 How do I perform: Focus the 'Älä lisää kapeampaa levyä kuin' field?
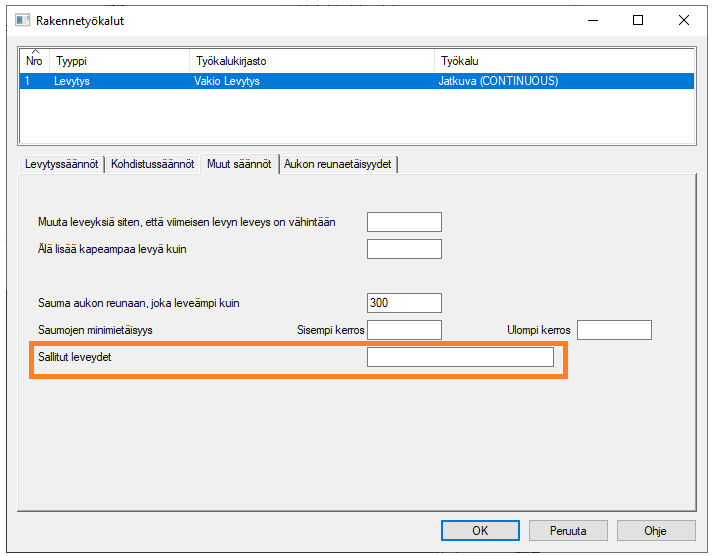(x=404, y=249)
